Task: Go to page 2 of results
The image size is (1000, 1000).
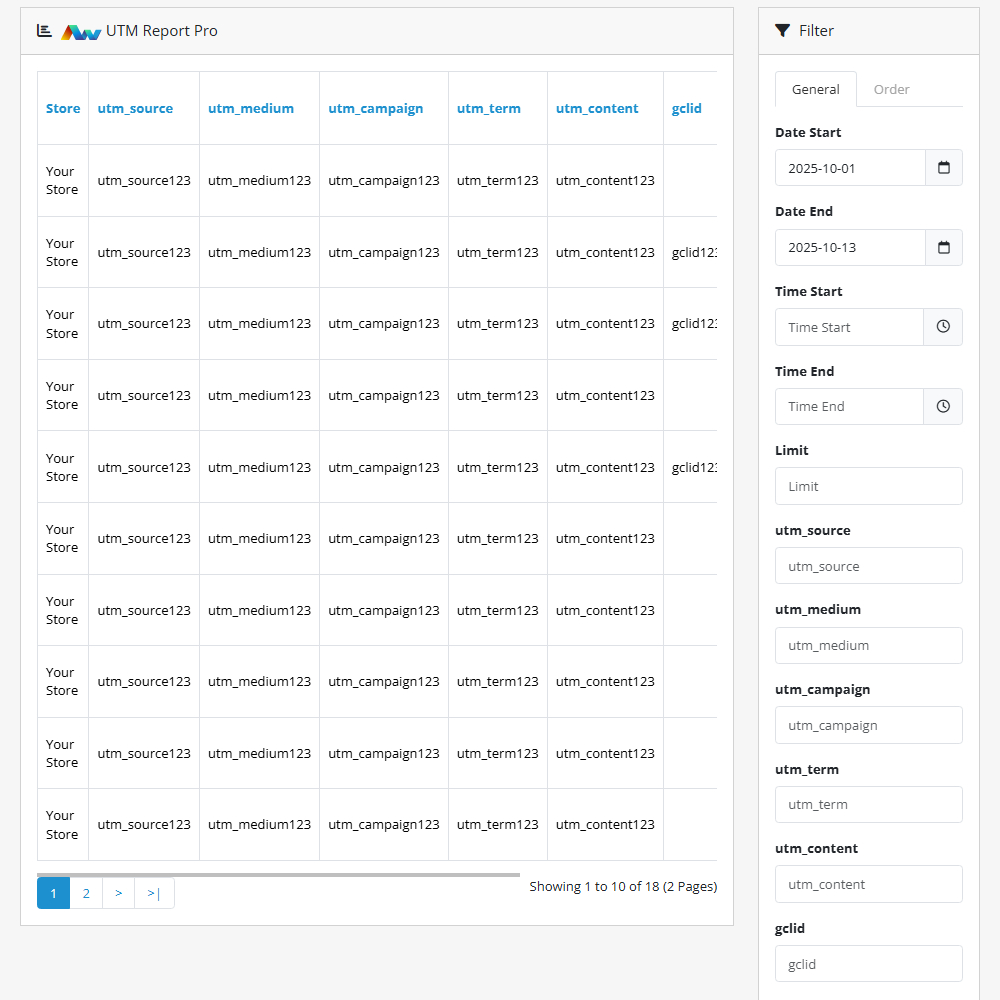Action: [x=86, y=893]
